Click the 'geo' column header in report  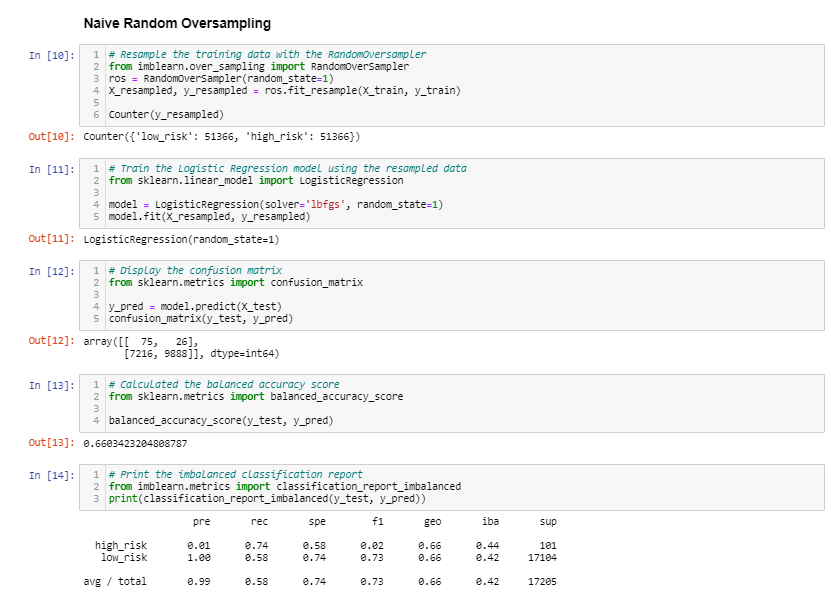(x=432, y=522)
